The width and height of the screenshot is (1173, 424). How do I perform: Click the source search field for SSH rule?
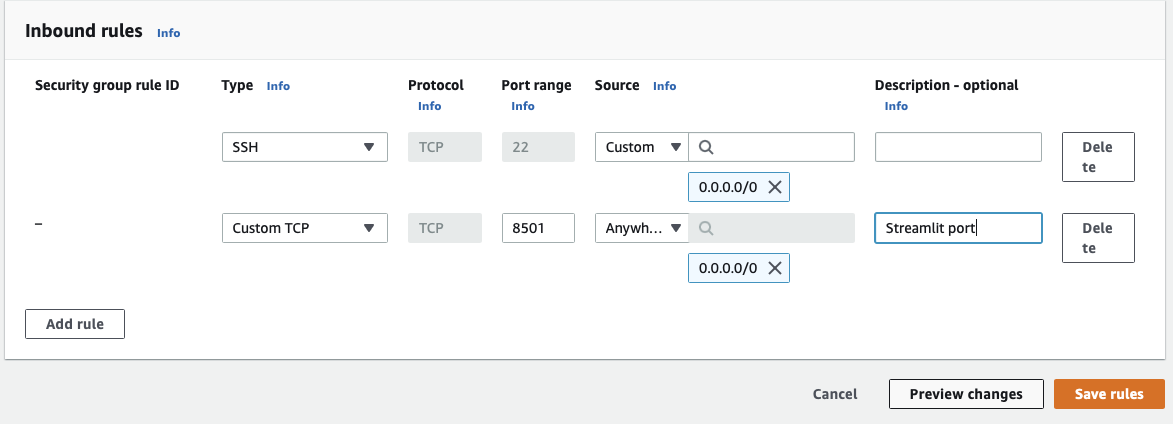click(771, 147)
